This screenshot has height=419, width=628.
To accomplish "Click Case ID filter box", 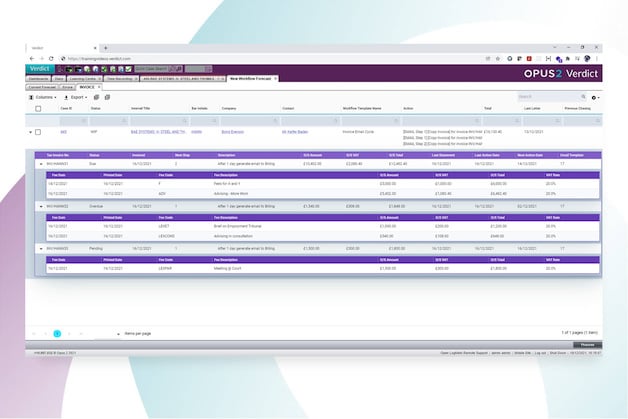I will (74, 121).
